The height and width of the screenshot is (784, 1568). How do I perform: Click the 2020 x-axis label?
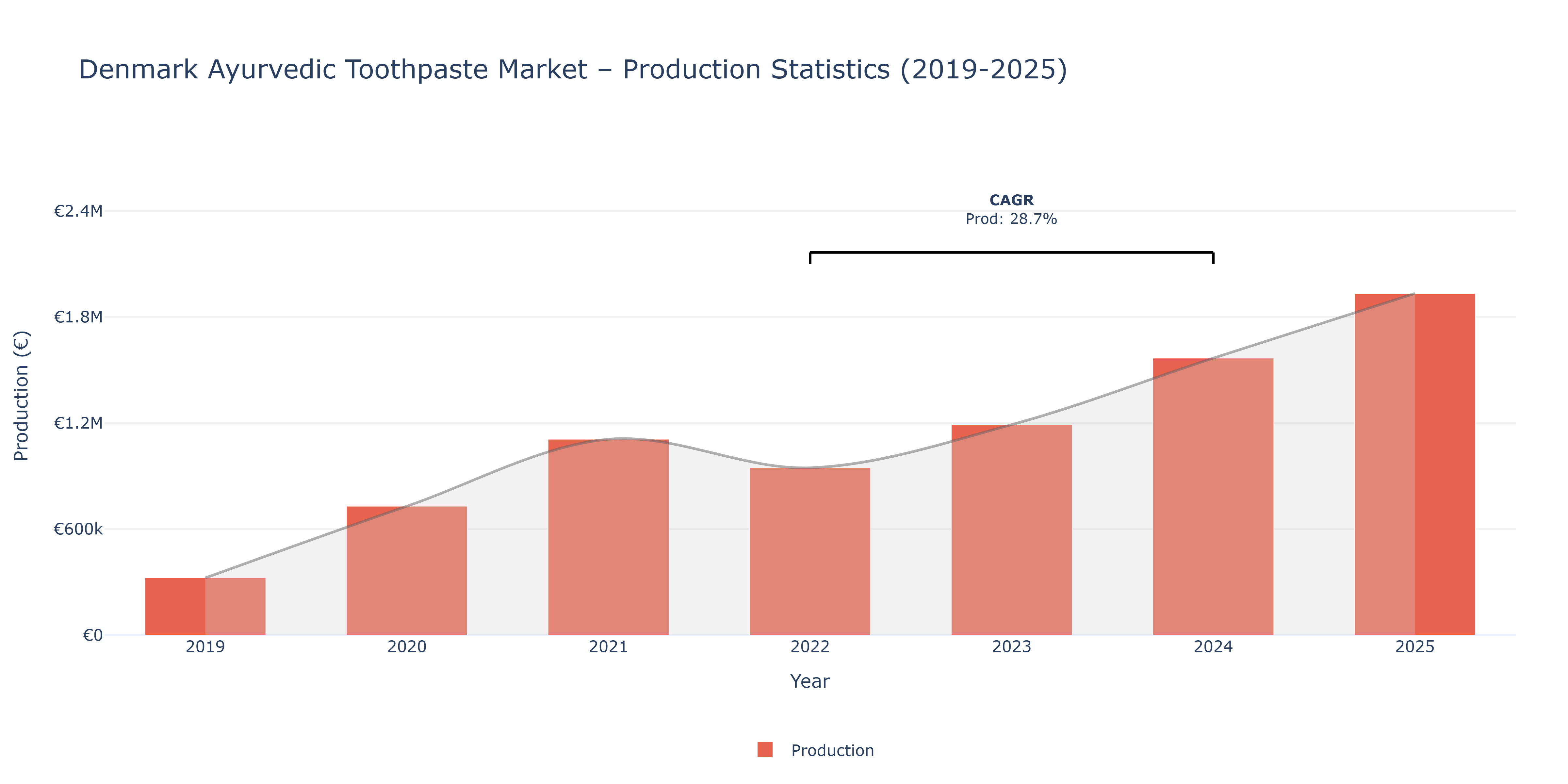point(407,646)
